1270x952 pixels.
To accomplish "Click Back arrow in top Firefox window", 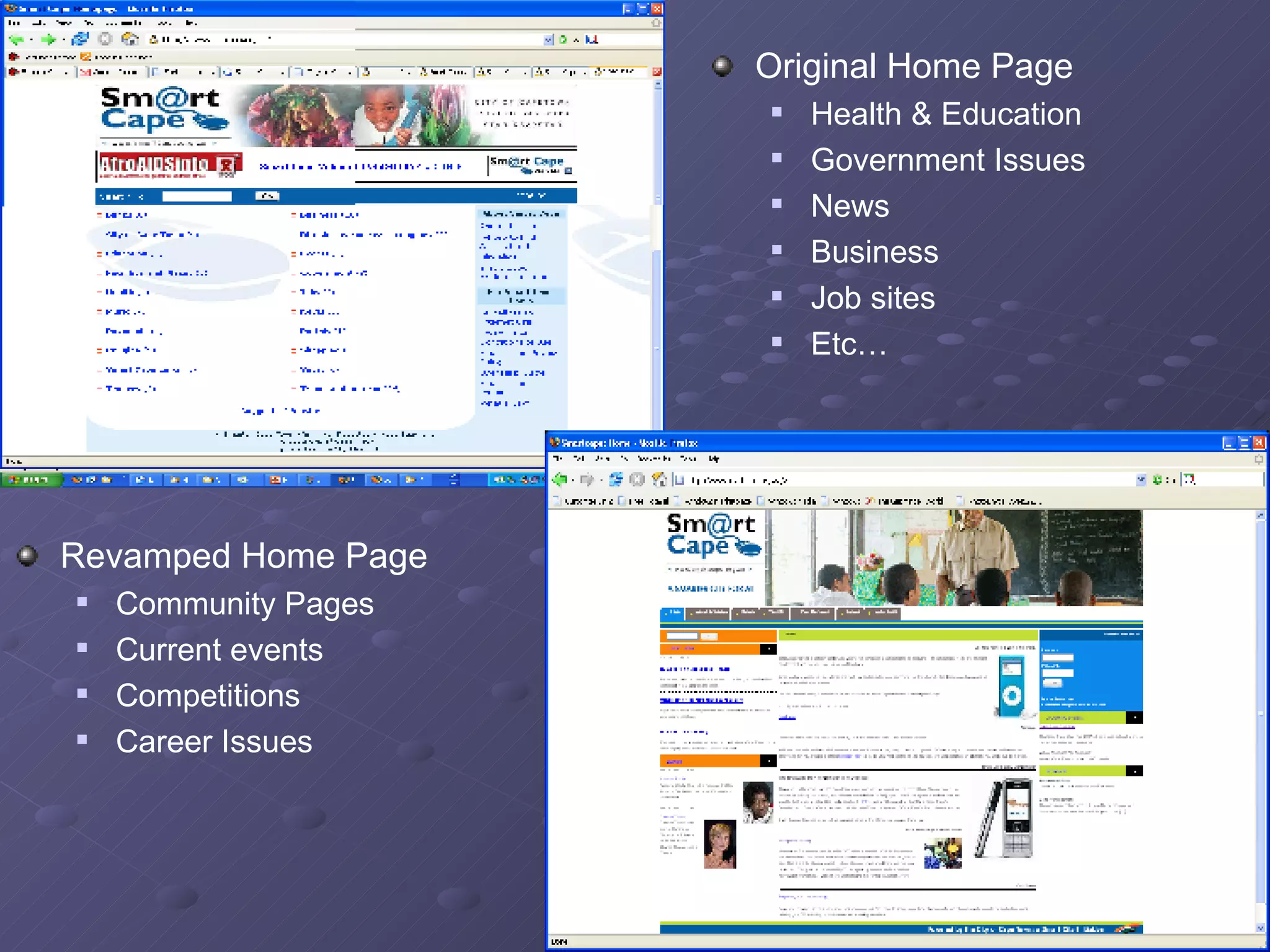I will click(16, 40).
